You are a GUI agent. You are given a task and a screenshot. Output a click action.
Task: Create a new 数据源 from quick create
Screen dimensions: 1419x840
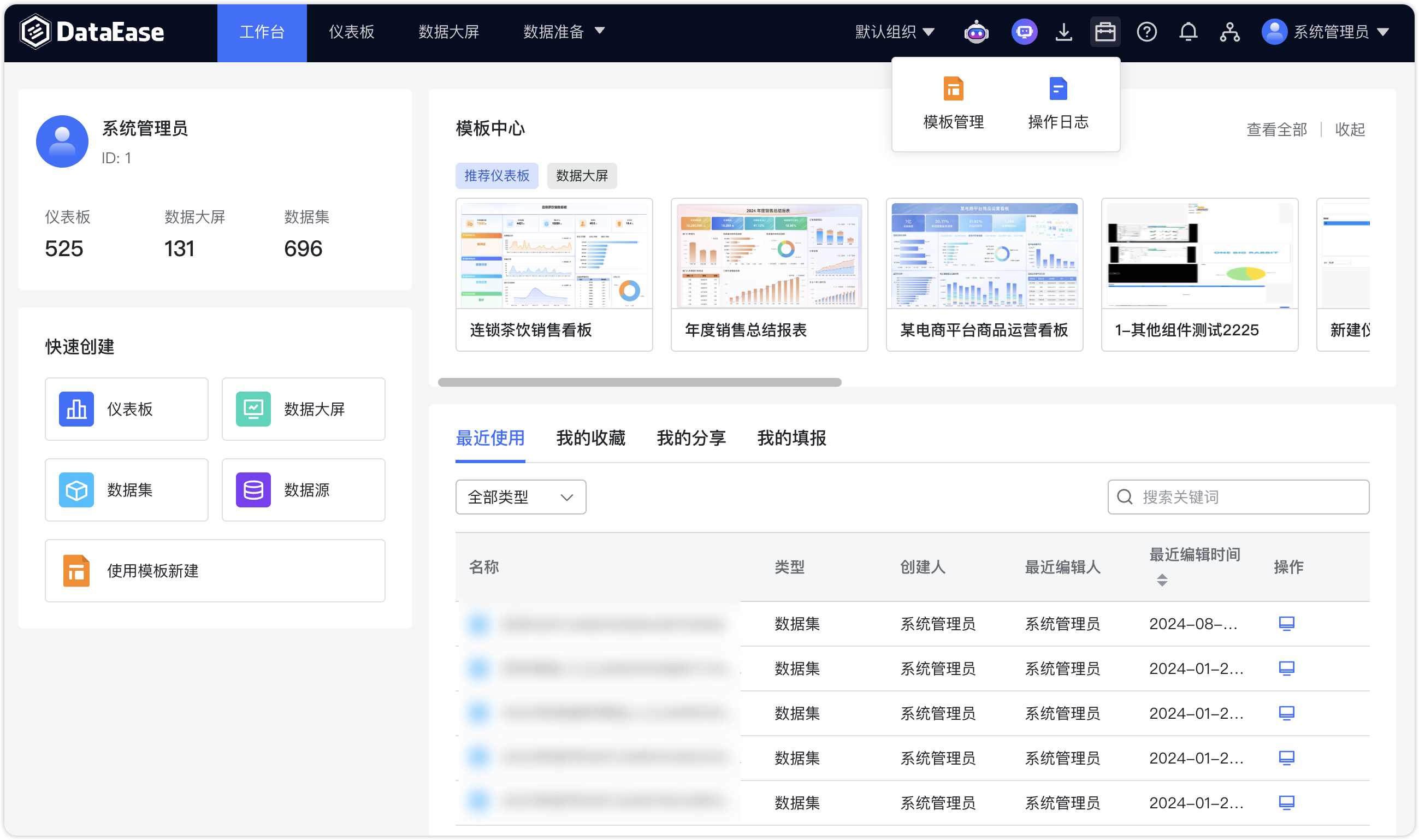303,489
